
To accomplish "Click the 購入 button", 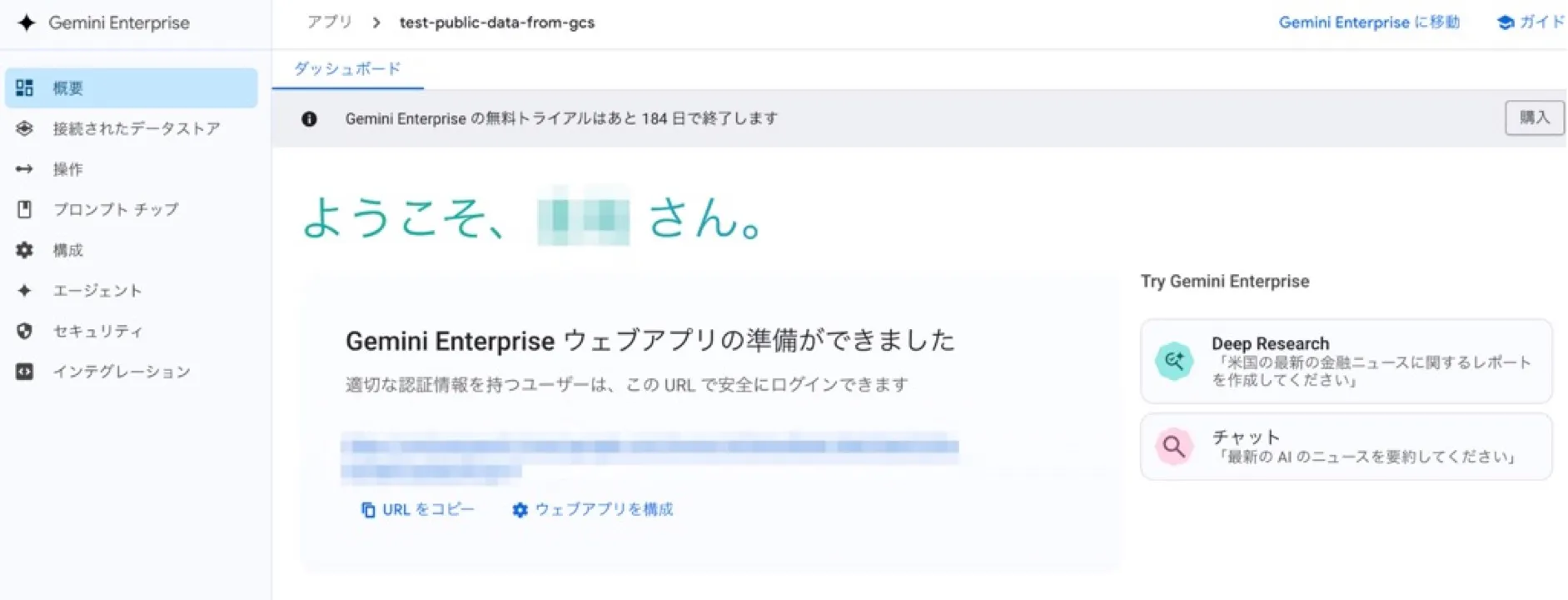I will (1534, 117).
